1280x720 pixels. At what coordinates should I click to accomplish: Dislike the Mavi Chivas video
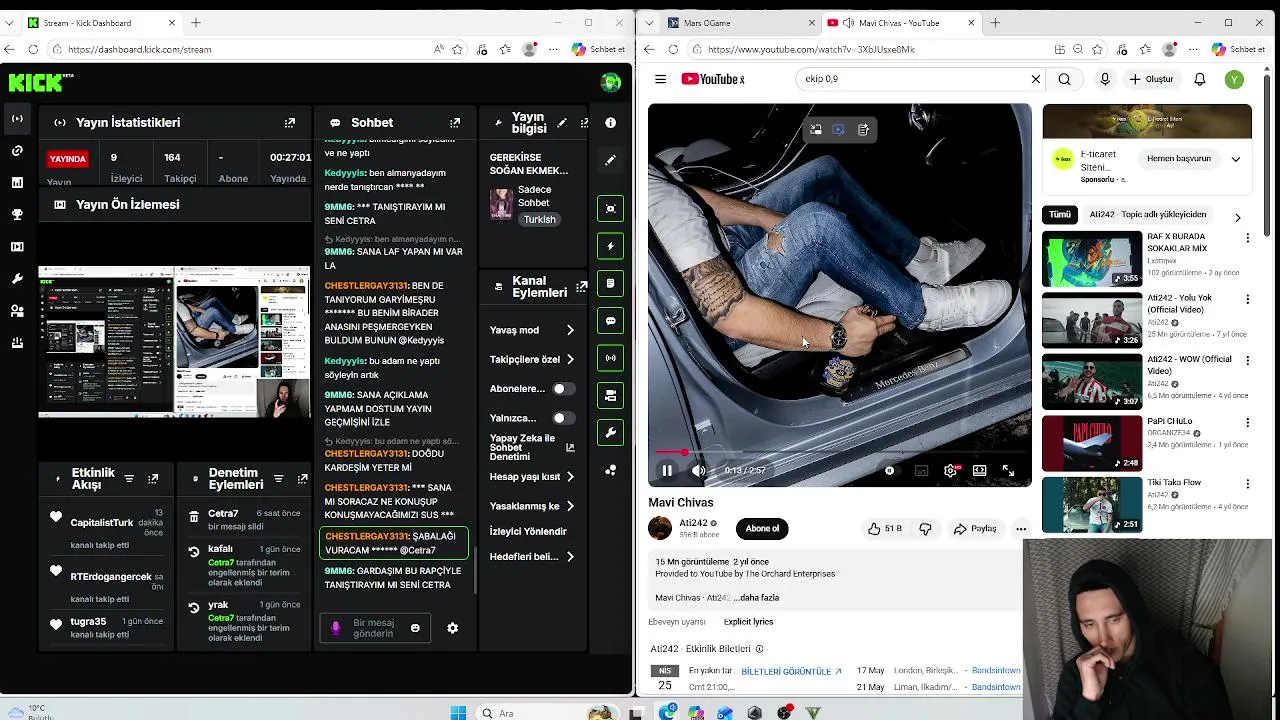tap(925, 528)
